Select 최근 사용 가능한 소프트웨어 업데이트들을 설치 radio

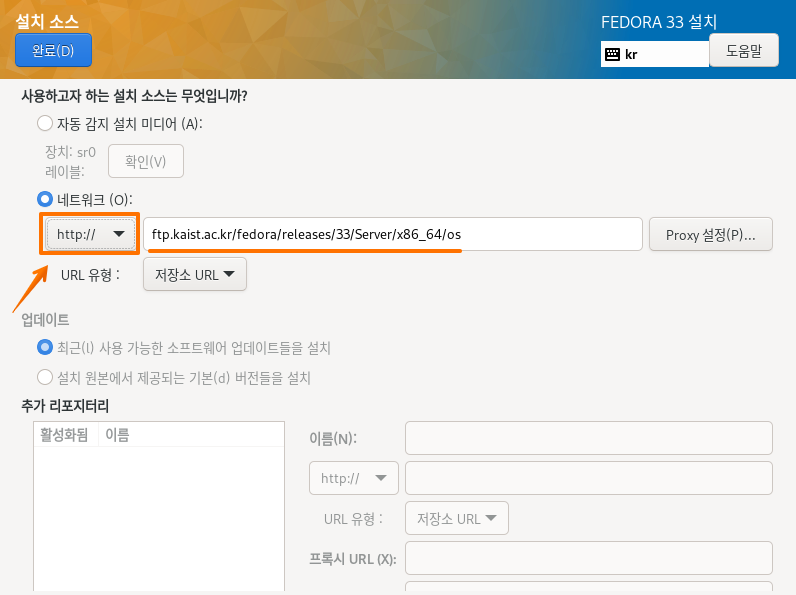click(x=45, y=348)
